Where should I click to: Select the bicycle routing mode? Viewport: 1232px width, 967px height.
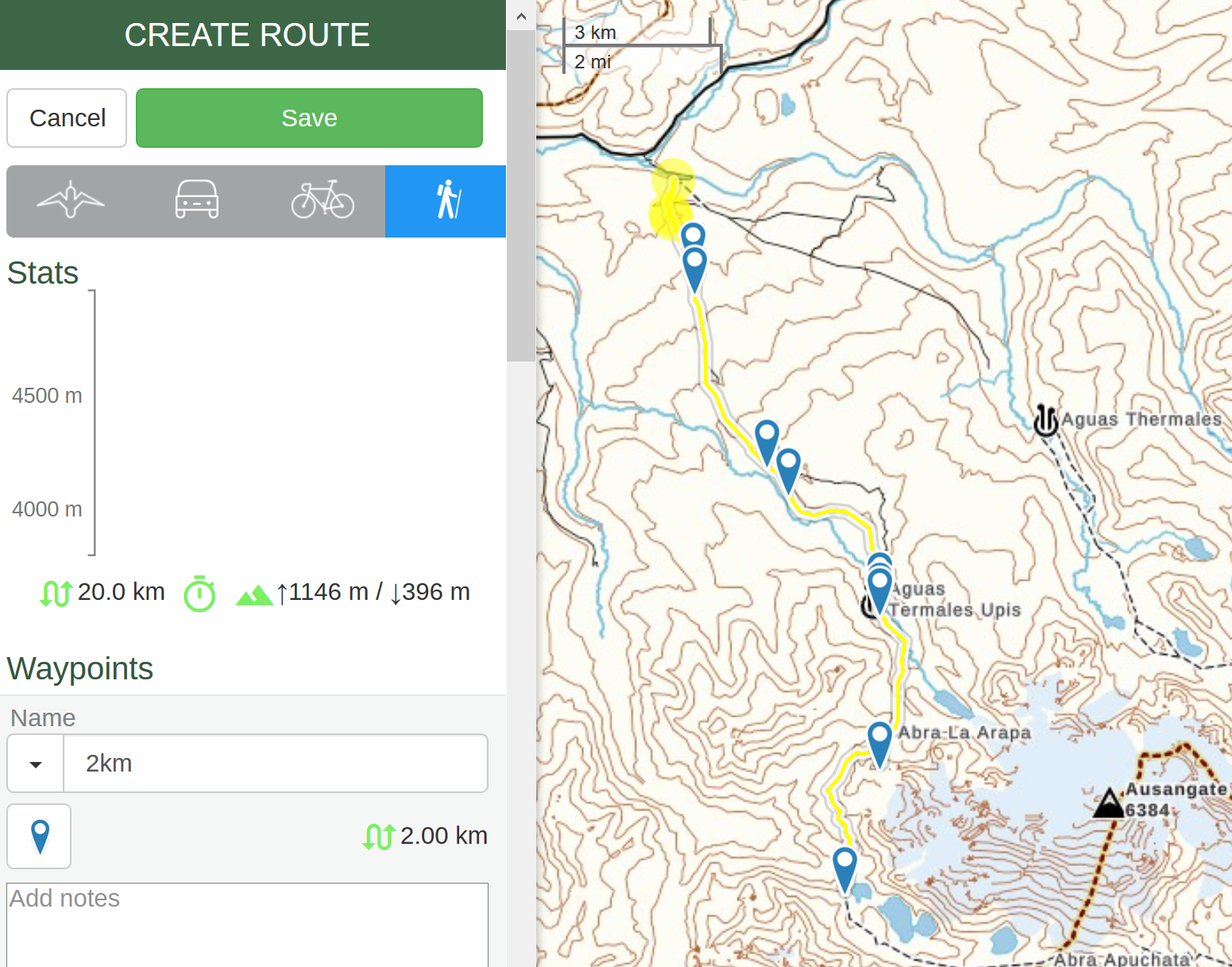322,200
